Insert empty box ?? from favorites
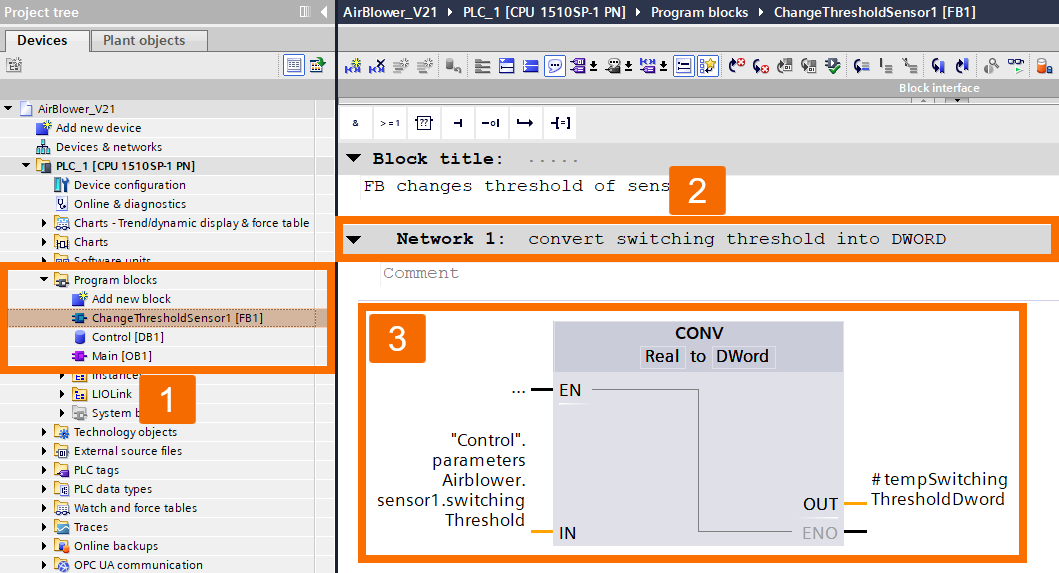This screenshot has width=1059, height=573. tap(423, 123)
